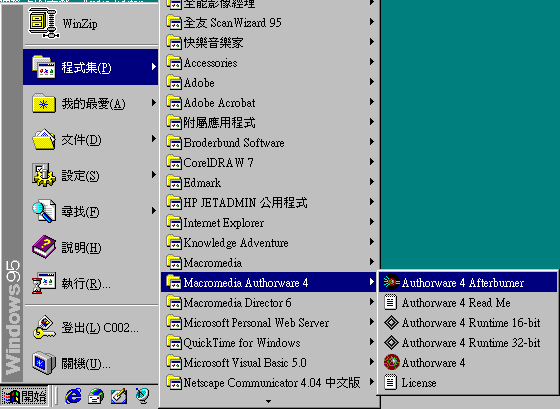Screen dimensions: 560x409
Task: Expand Microsoft Personal Web Server folder
Action: 270,323
